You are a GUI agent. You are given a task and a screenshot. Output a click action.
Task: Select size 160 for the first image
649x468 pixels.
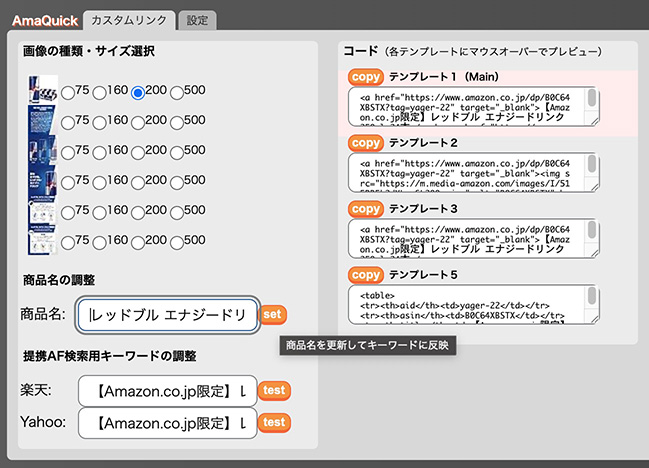(x=99, y=93)
